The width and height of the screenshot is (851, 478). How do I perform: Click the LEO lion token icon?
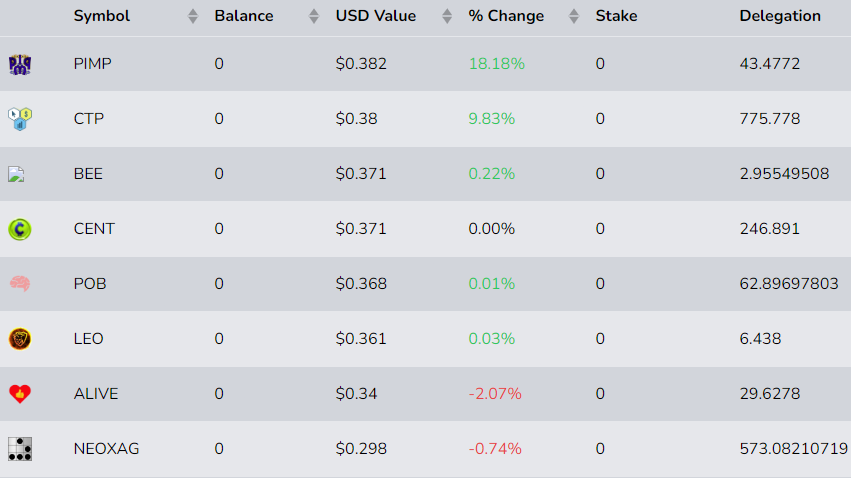click(20, 339)
